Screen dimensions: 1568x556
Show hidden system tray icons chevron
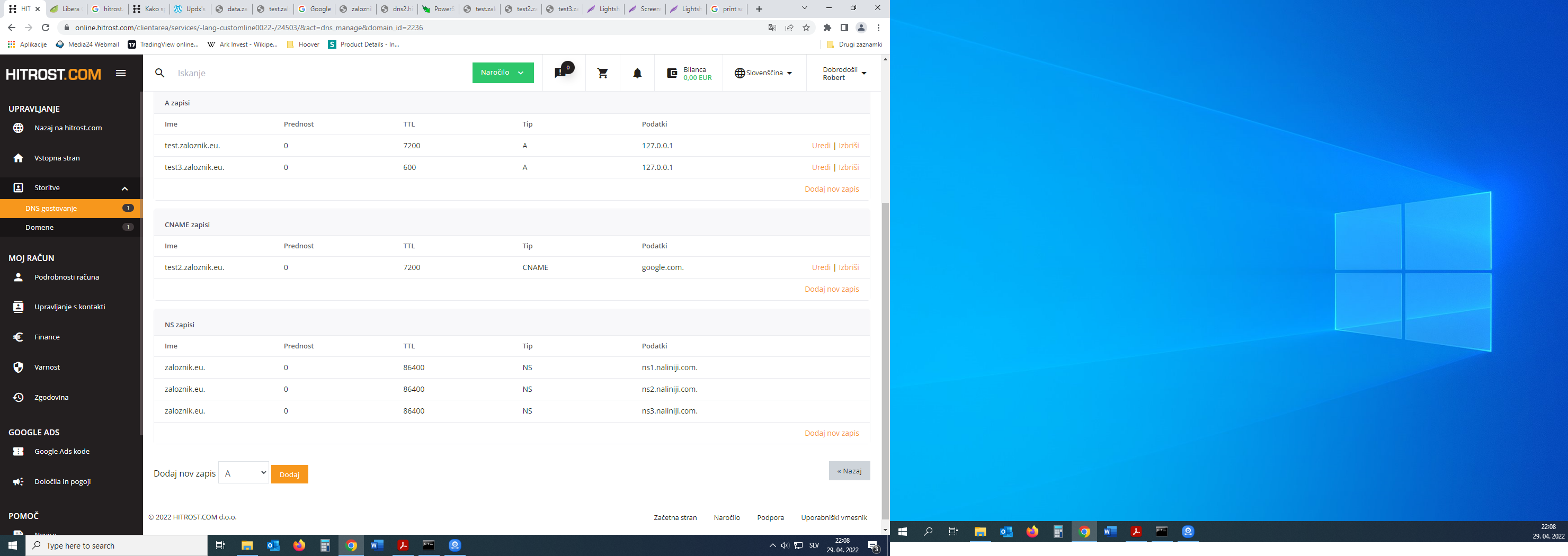(772, 545)
